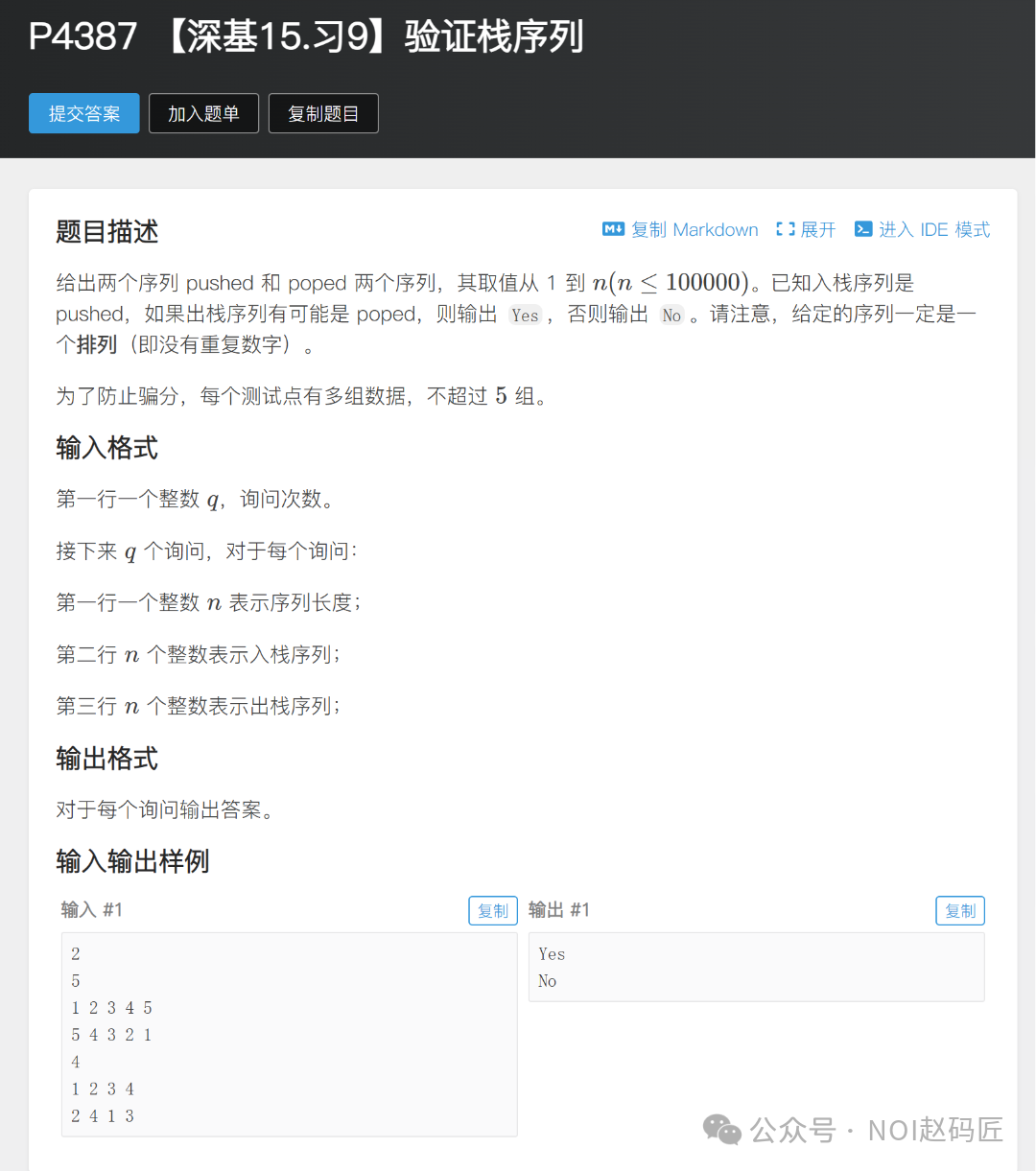Expand the description using 展开
Viewport: 1036px width, 1171px height.
(818, 229)
